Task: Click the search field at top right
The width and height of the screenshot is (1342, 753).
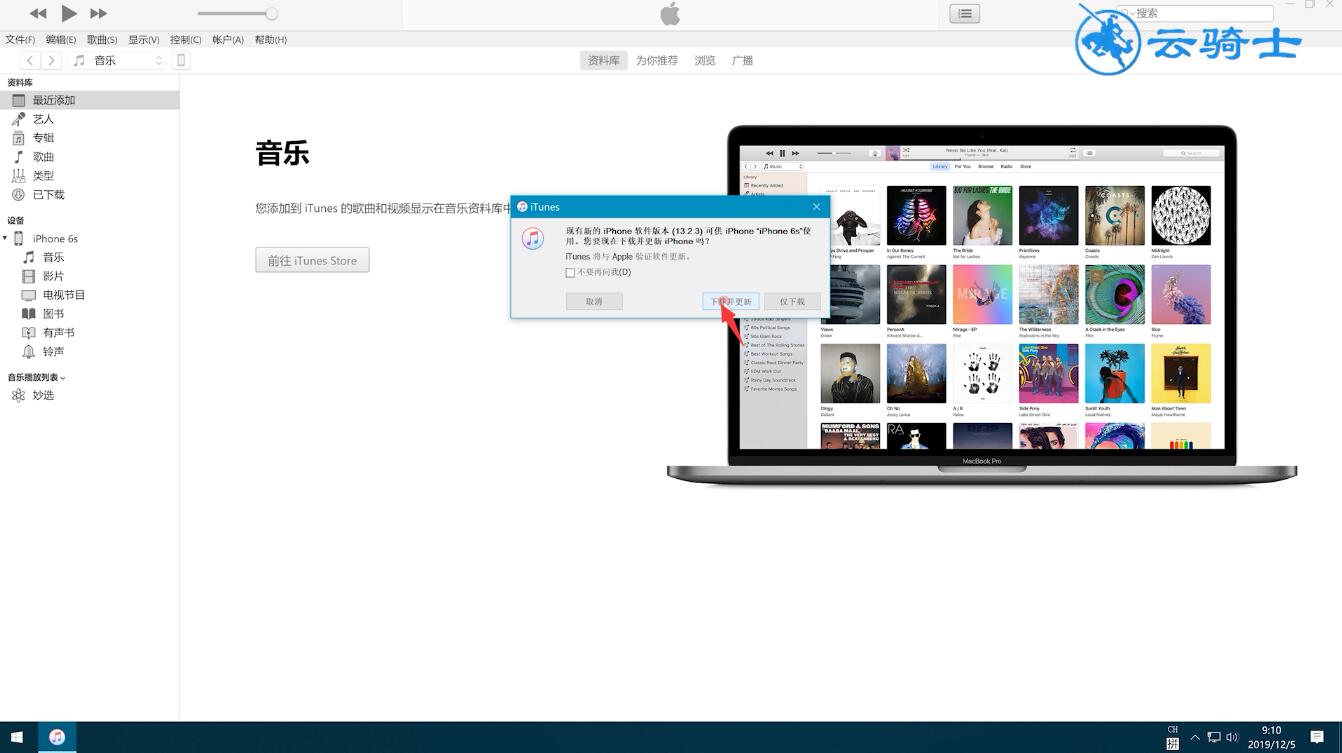Action: (1194, 14)
